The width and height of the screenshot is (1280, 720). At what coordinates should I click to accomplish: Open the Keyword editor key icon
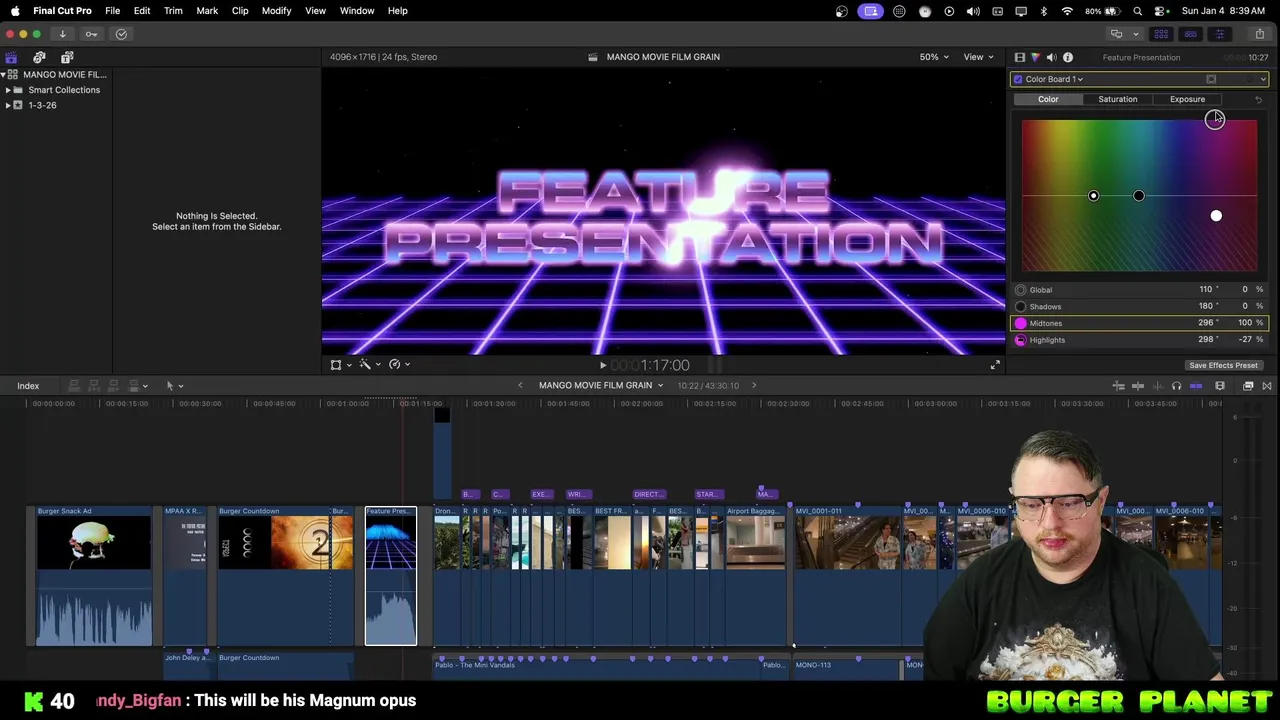(91, 34)
